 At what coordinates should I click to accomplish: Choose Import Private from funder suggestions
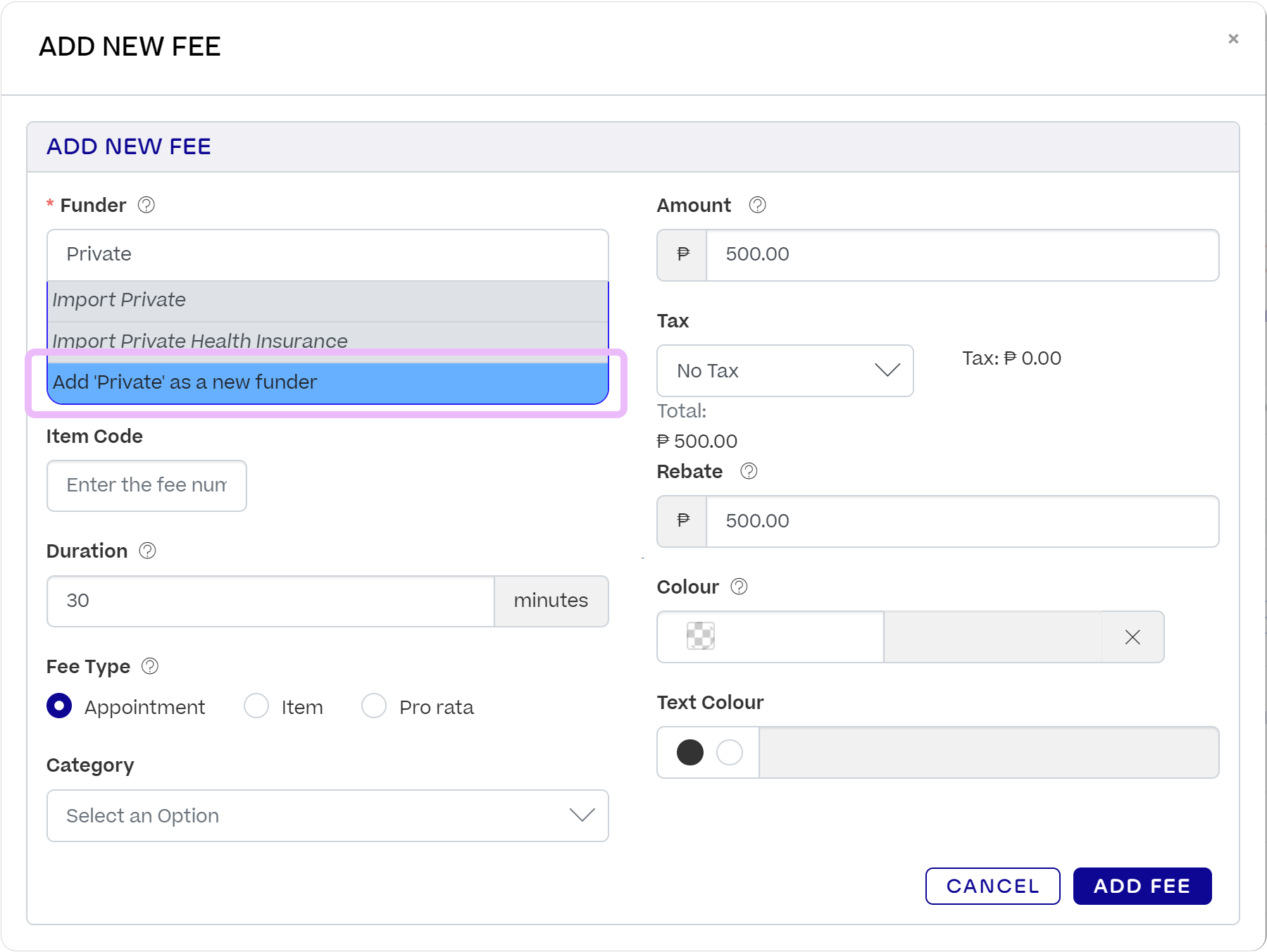click(x=327, y=301)
